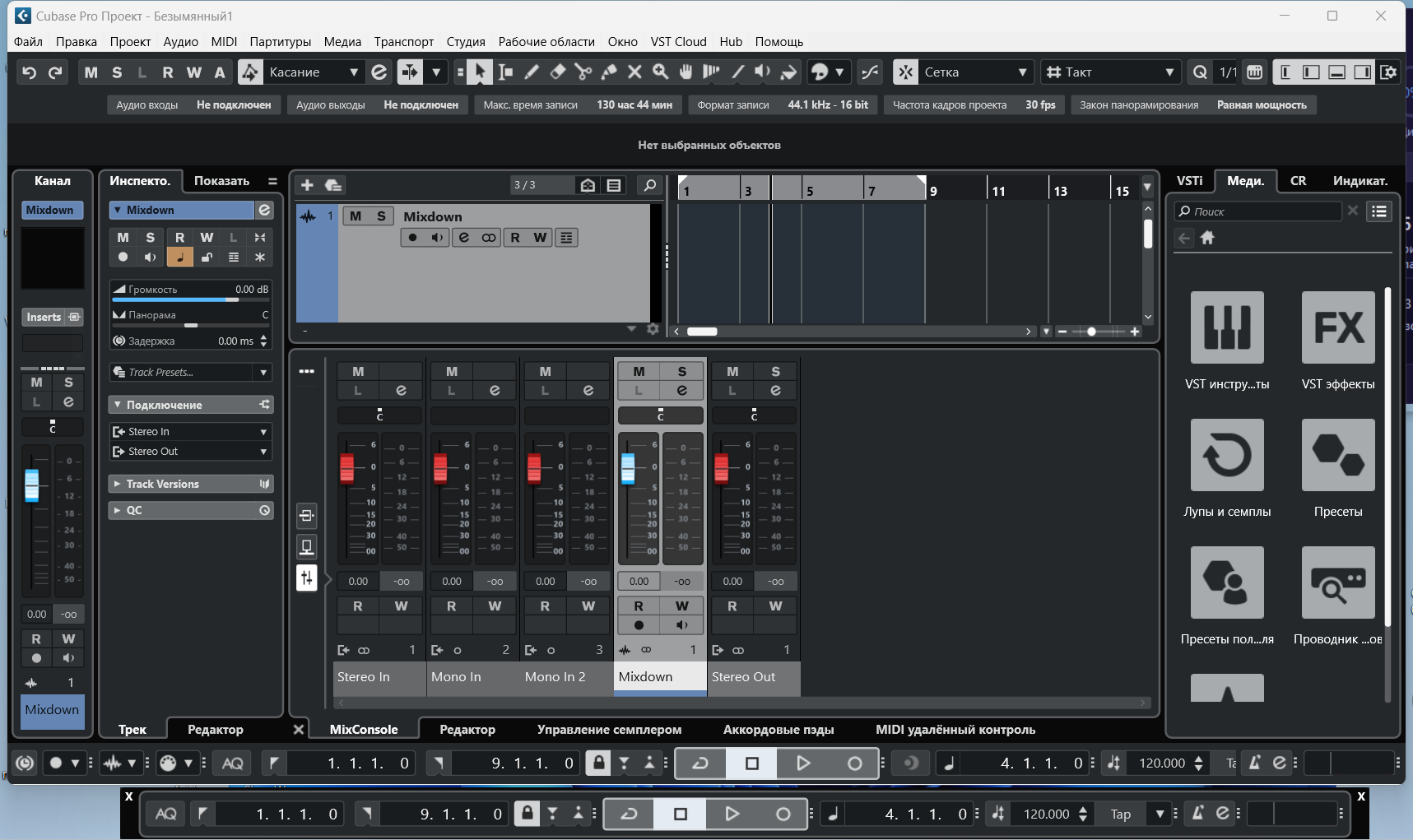Choose the Draw pencil tool
1413x840 pixels.
[532, 72]
